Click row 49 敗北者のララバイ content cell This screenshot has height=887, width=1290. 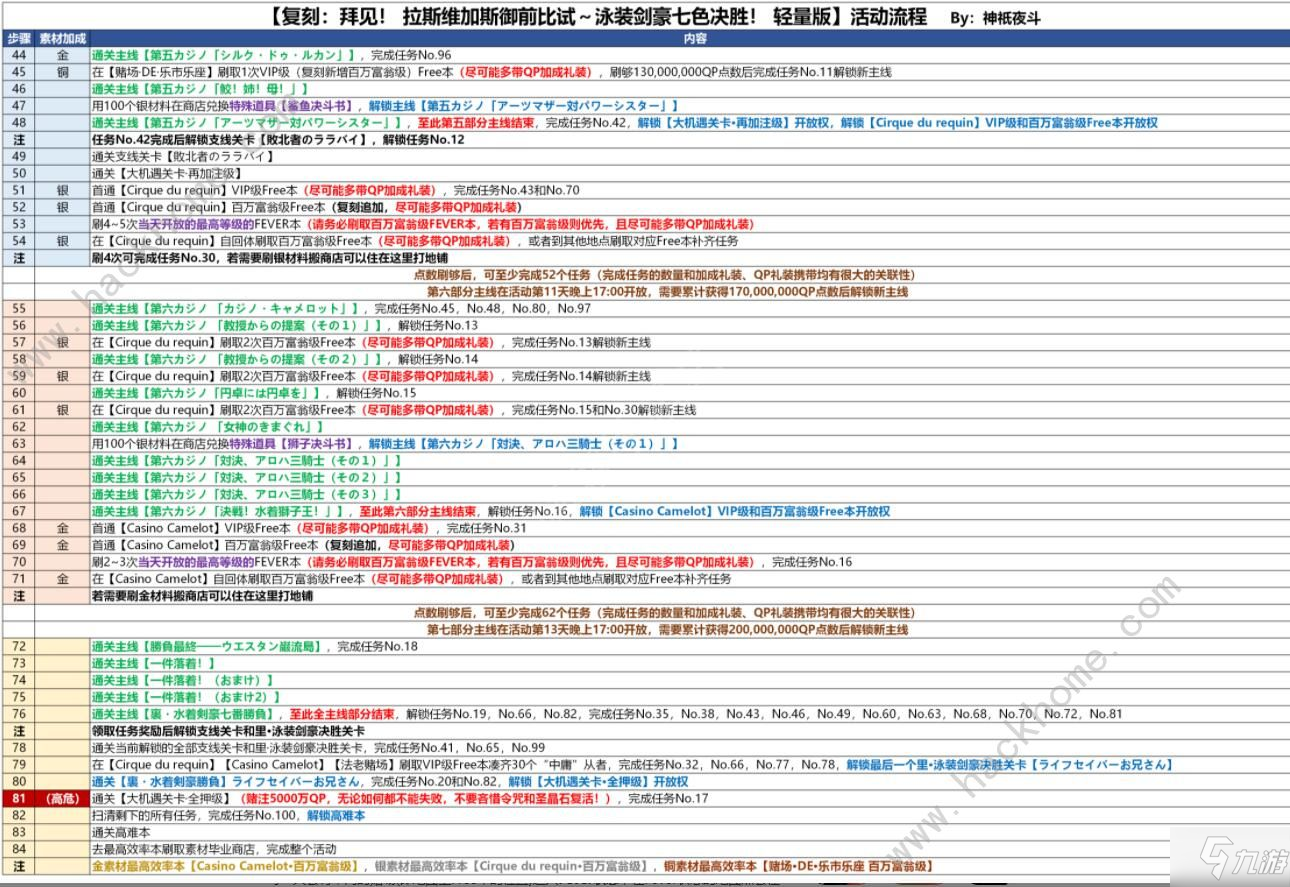click(689, 157)
